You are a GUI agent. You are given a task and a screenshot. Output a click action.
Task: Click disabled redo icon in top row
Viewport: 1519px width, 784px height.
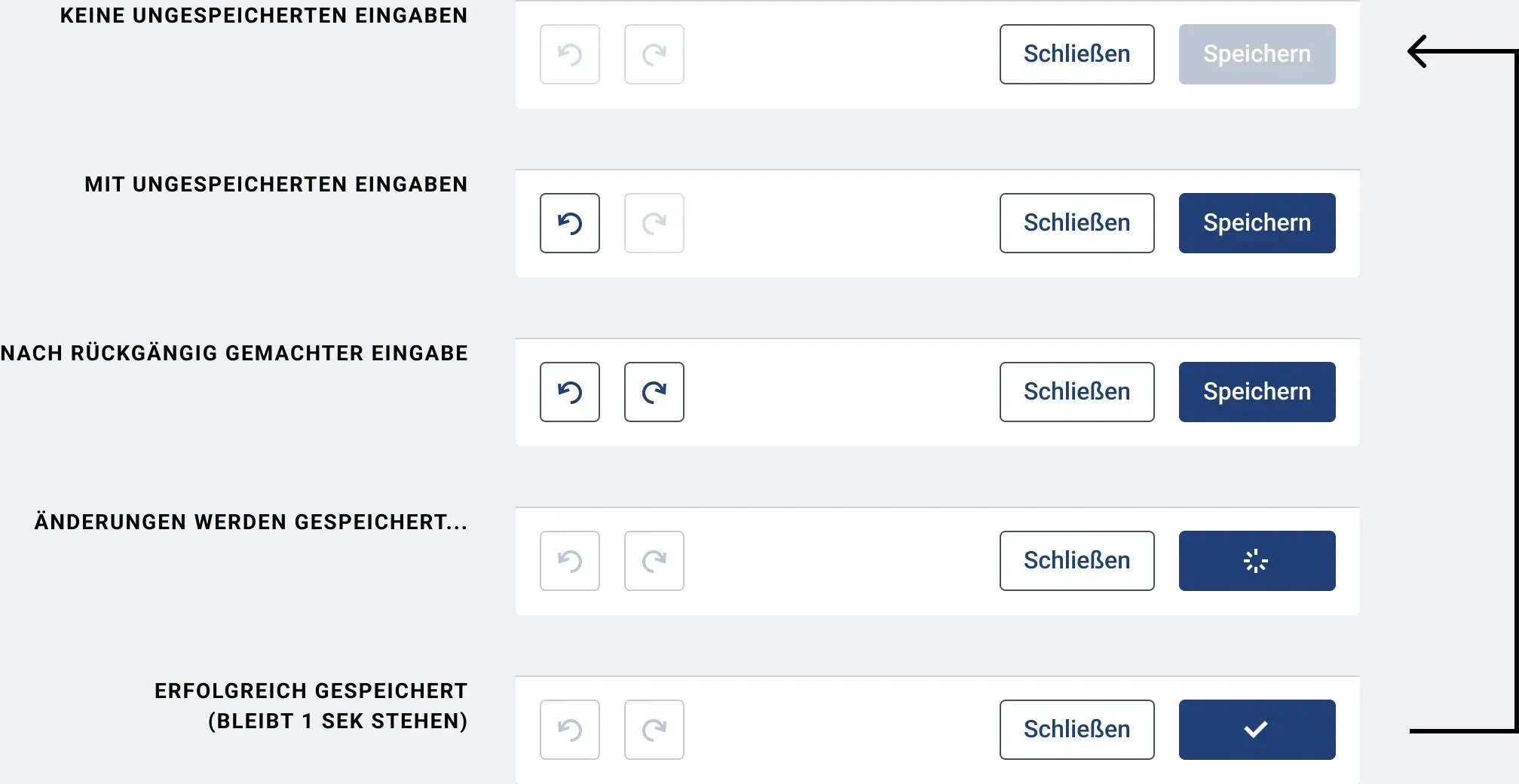(654, 54)
